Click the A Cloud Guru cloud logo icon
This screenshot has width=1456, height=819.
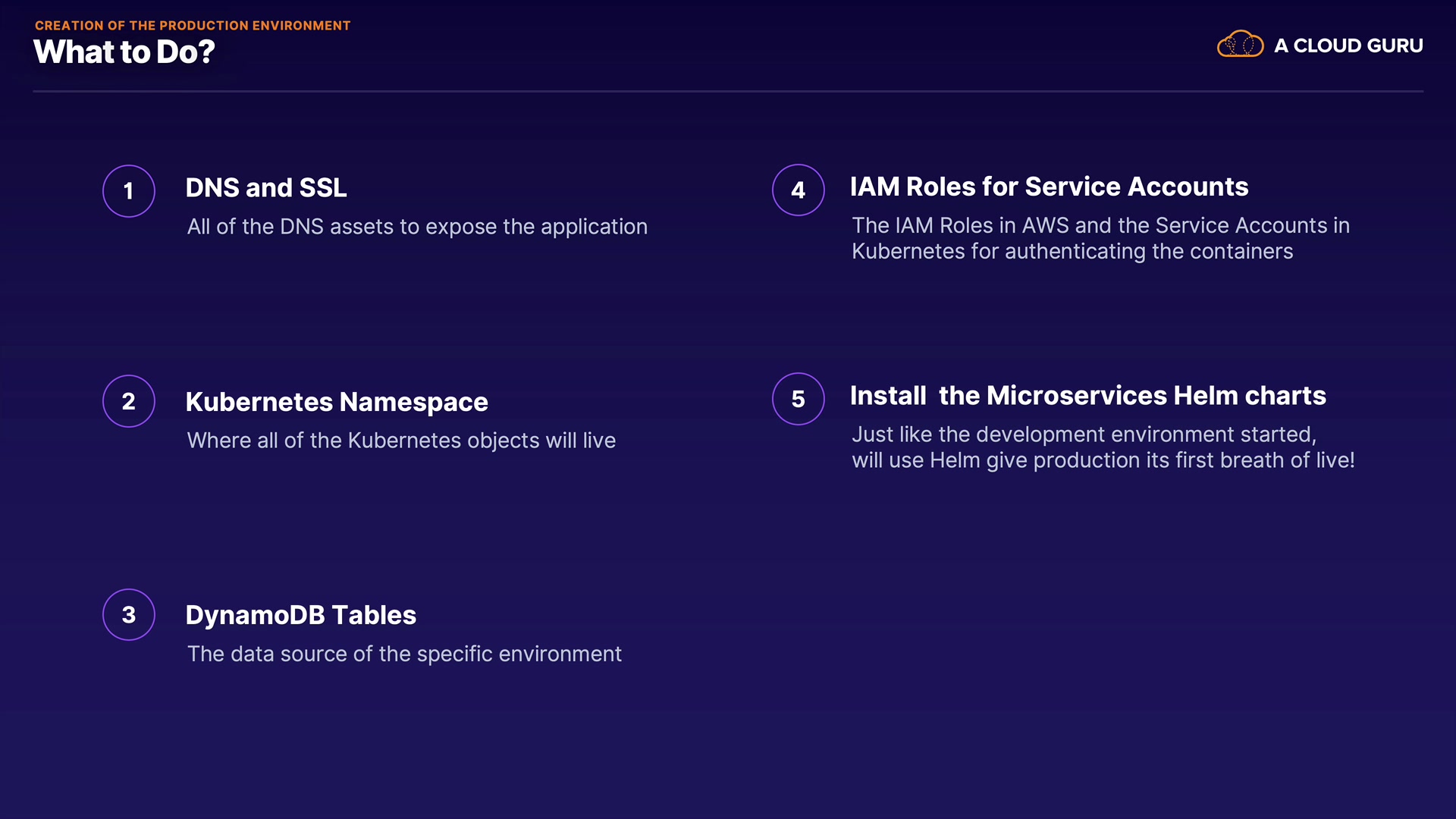pyautogui.click(x=1240, y=45)
